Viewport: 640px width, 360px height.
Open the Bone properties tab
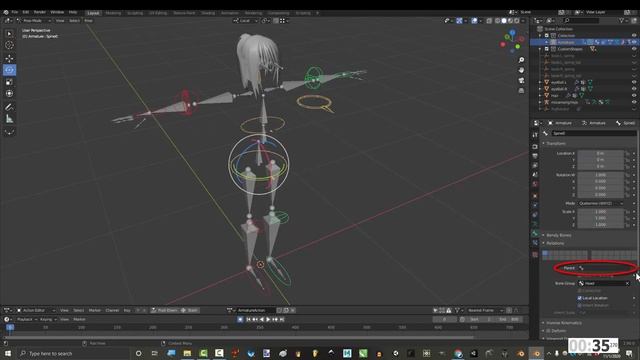click(535, 233)
